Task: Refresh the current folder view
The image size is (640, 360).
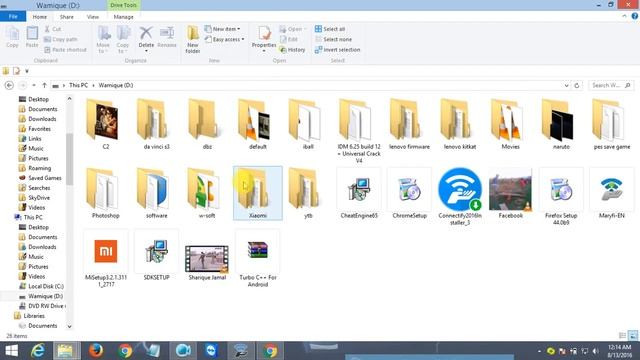Action: (x=577, y=85)
